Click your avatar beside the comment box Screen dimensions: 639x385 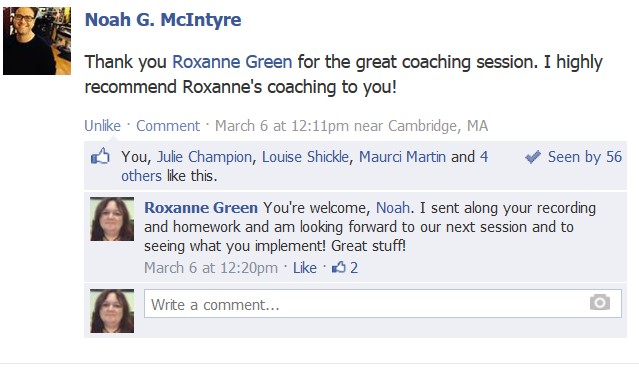pyautogui.click(x=112, y=311)
